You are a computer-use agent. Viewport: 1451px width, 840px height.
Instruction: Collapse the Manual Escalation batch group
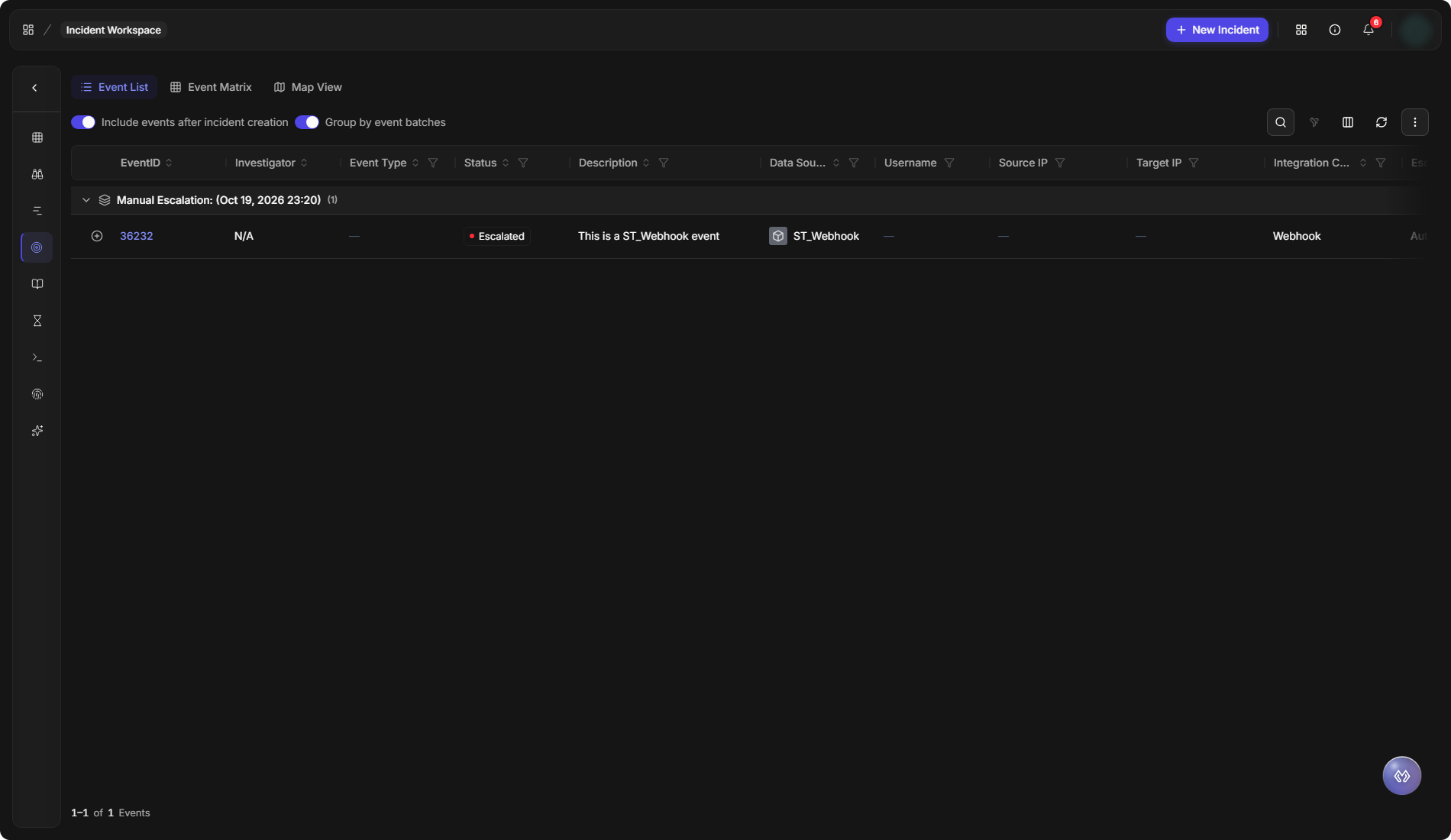pos(86,200)
